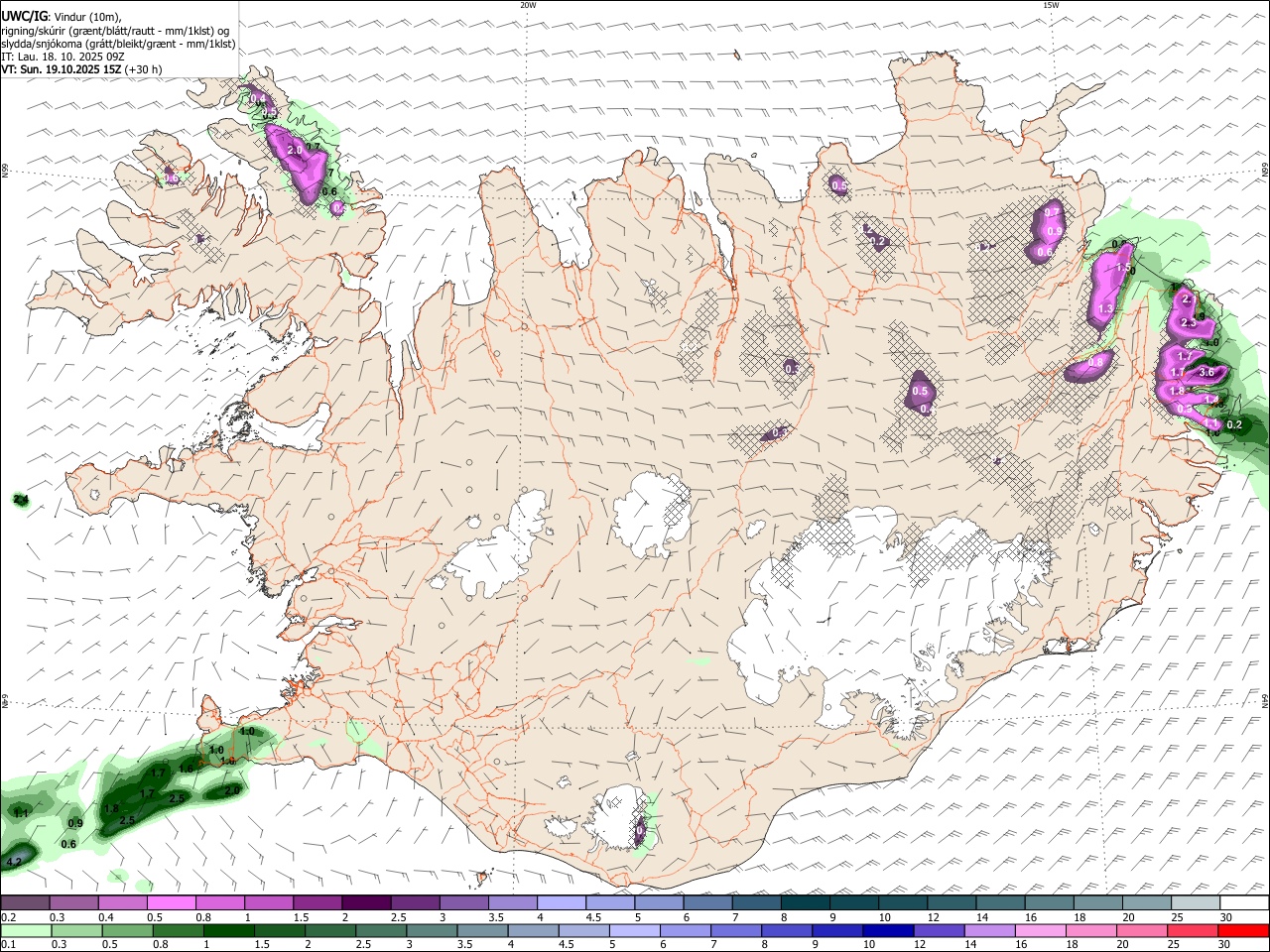
Task: Click the "0.1" label in the rain scale
Action: [x=7, y=945]
